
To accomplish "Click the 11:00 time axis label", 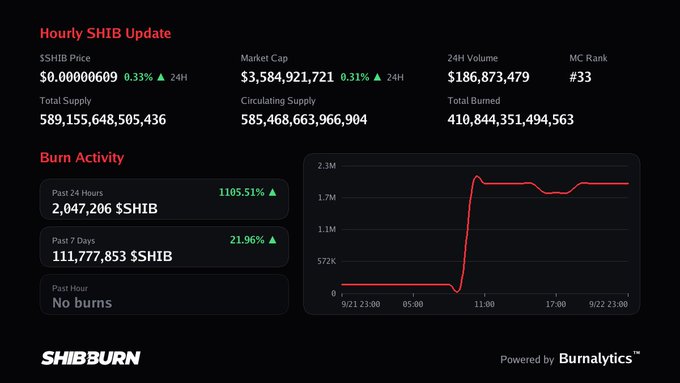I will tap(484, 304).
